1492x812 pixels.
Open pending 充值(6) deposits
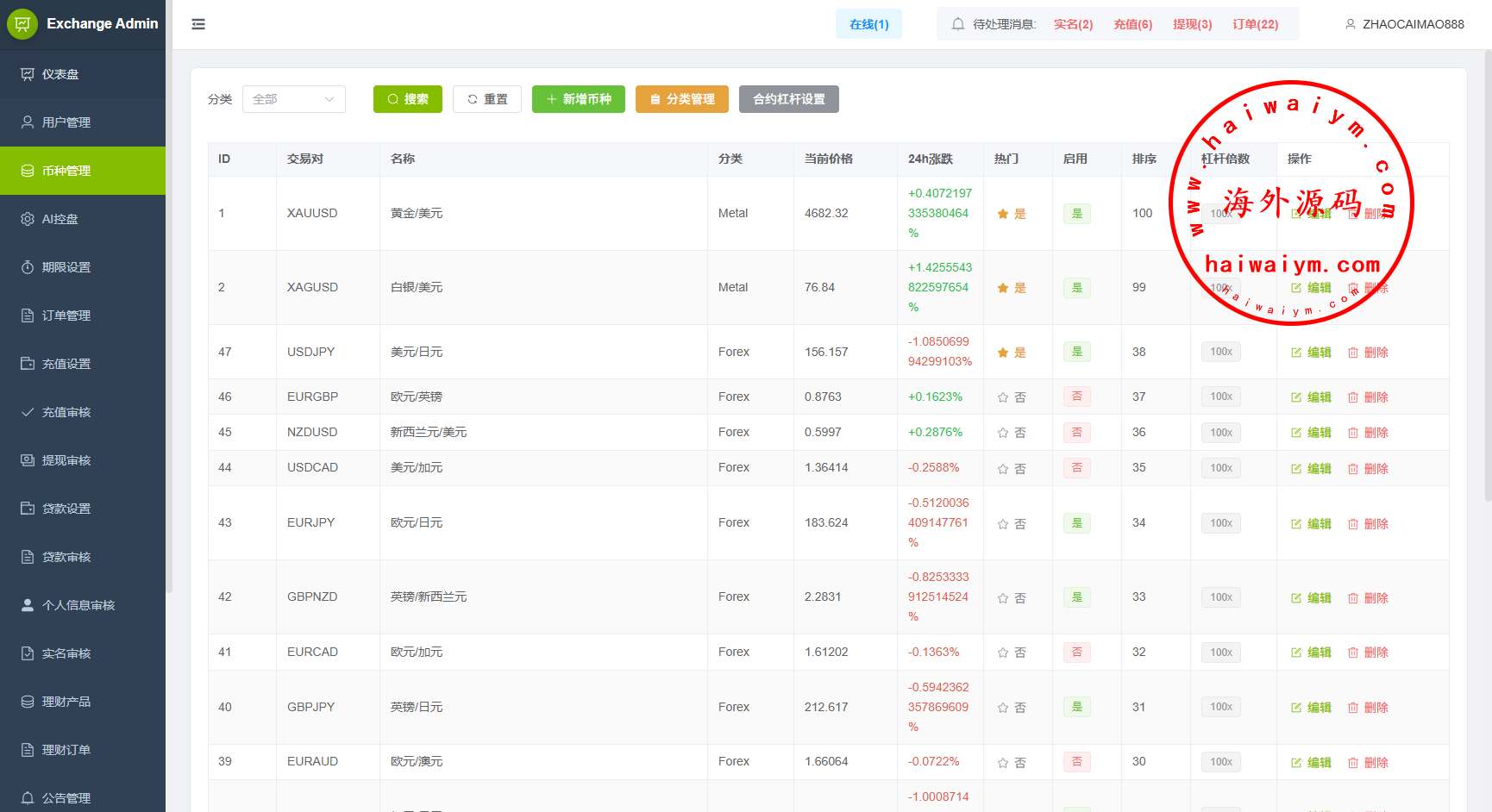[1132, 24]
